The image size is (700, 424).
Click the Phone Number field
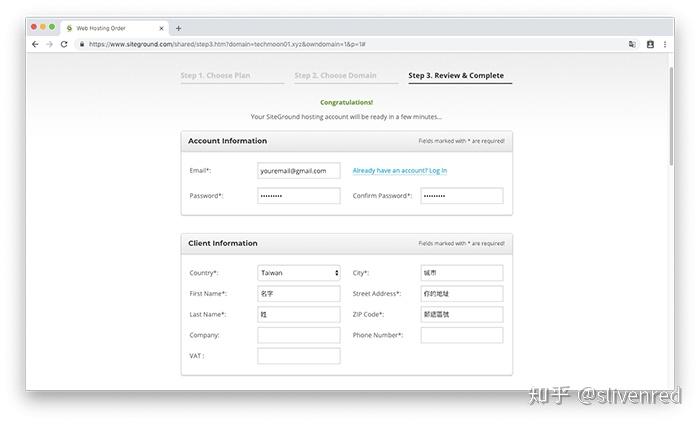click(x=462, y=335)
